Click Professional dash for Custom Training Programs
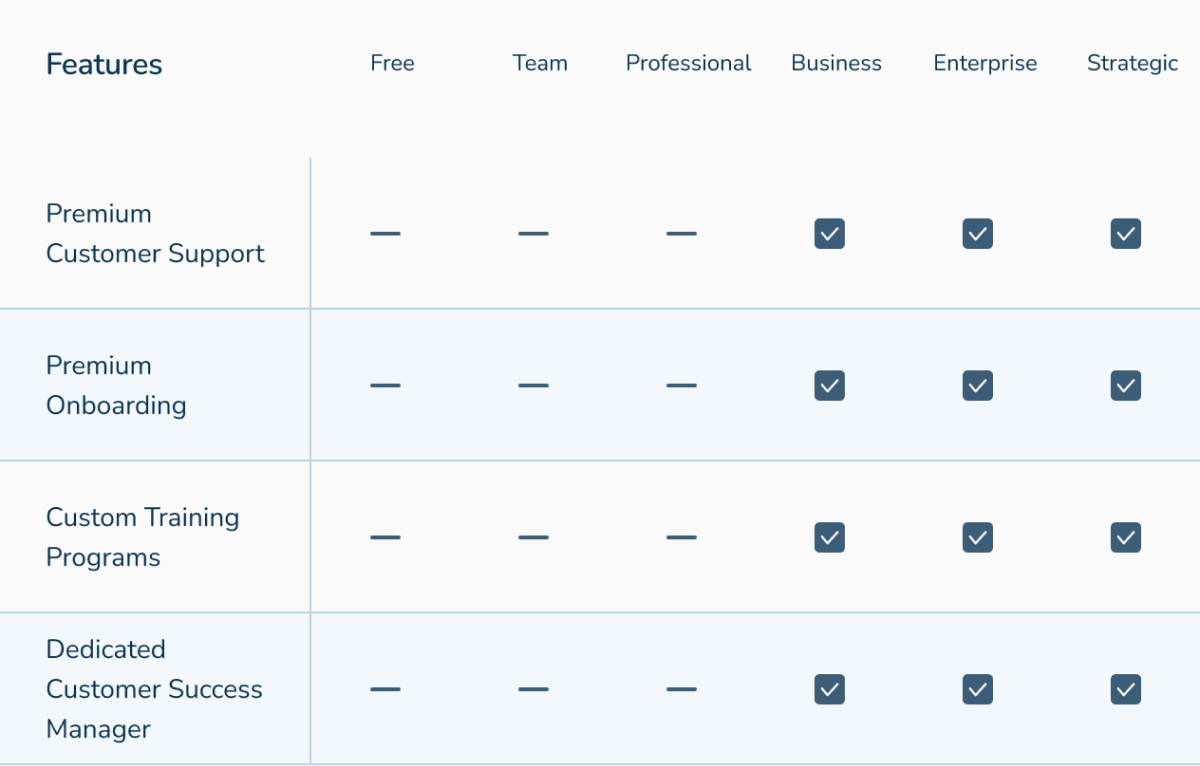This screenshot has height=766, width=1200. coord(681,538)
